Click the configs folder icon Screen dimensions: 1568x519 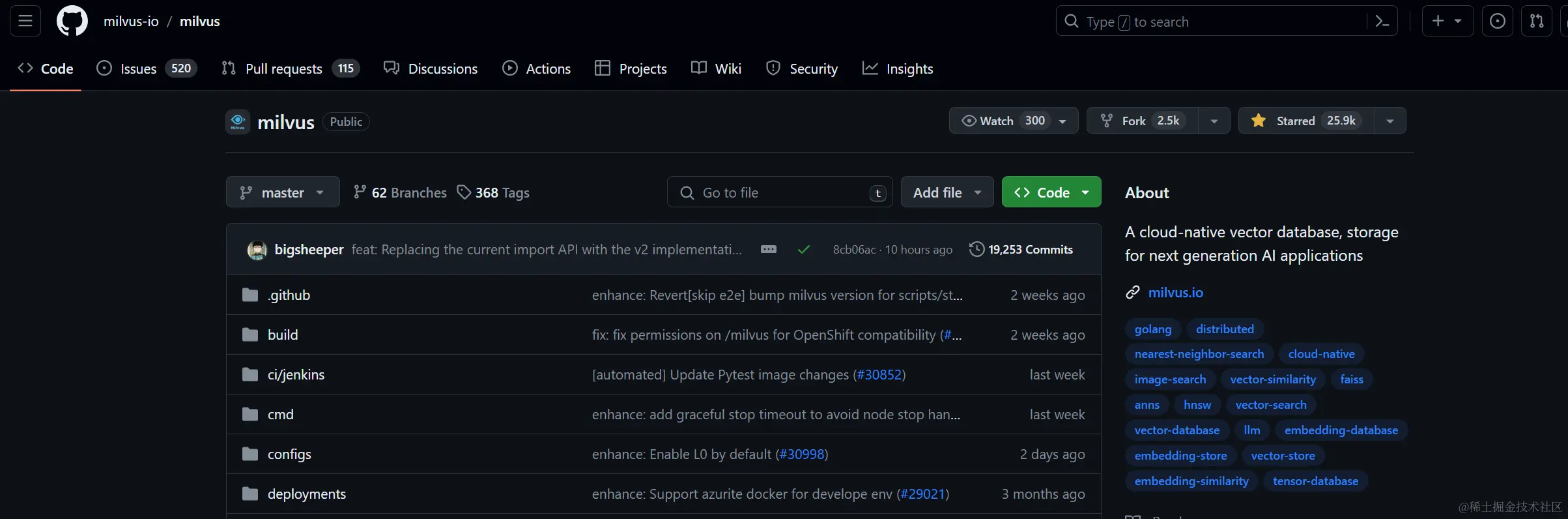(250, 454)
